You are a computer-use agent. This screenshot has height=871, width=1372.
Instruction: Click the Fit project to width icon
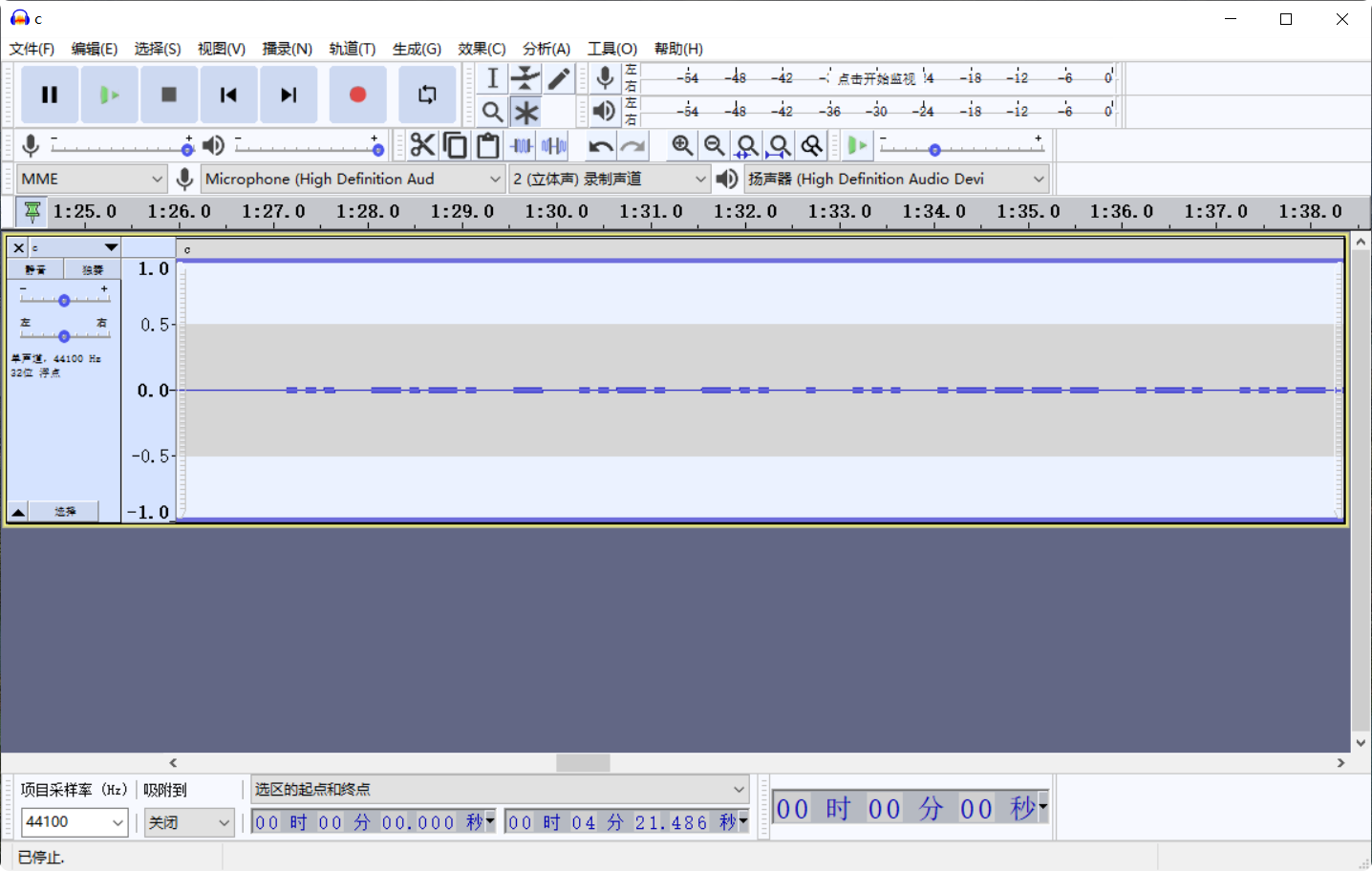coord(779,145)
